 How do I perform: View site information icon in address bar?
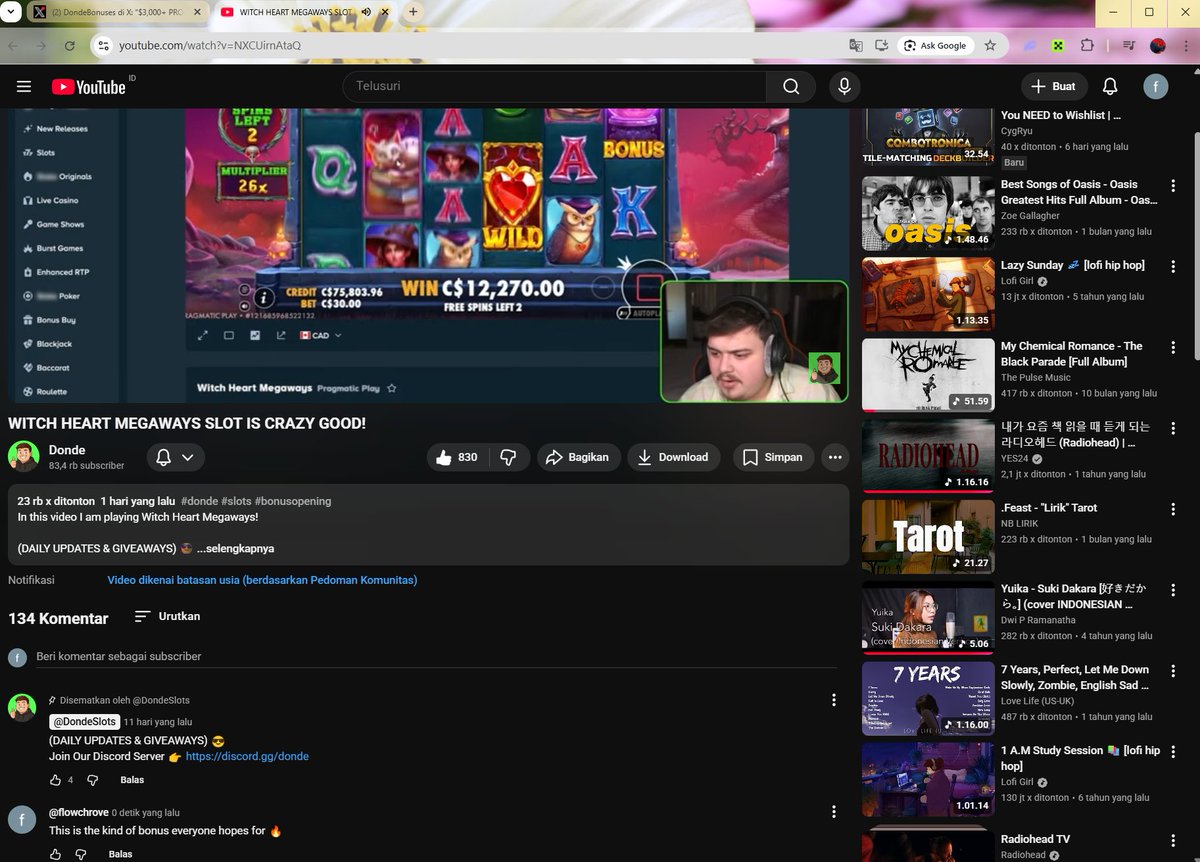point(102,45)
